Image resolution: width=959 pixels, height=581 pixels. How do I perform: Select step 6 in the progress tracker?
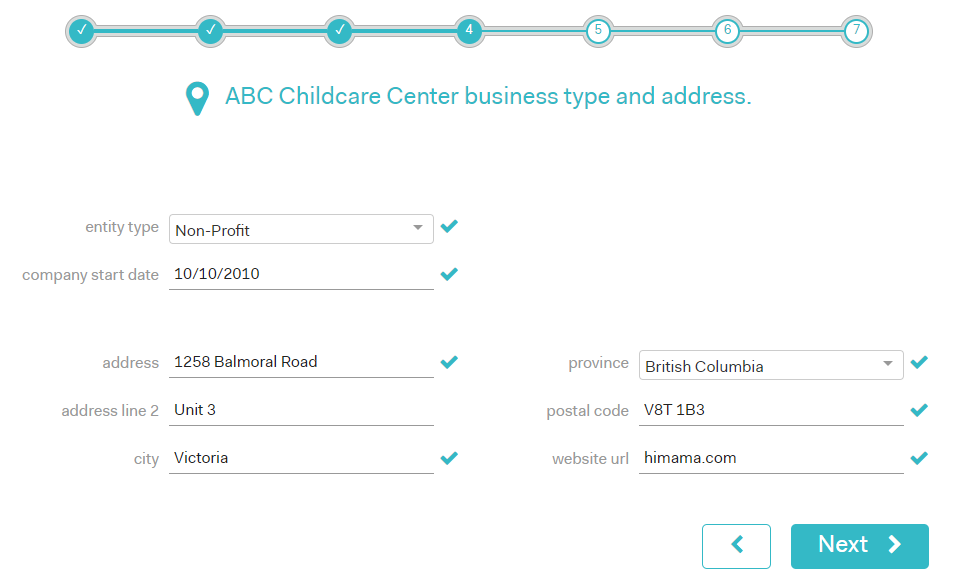coord(727,30)
